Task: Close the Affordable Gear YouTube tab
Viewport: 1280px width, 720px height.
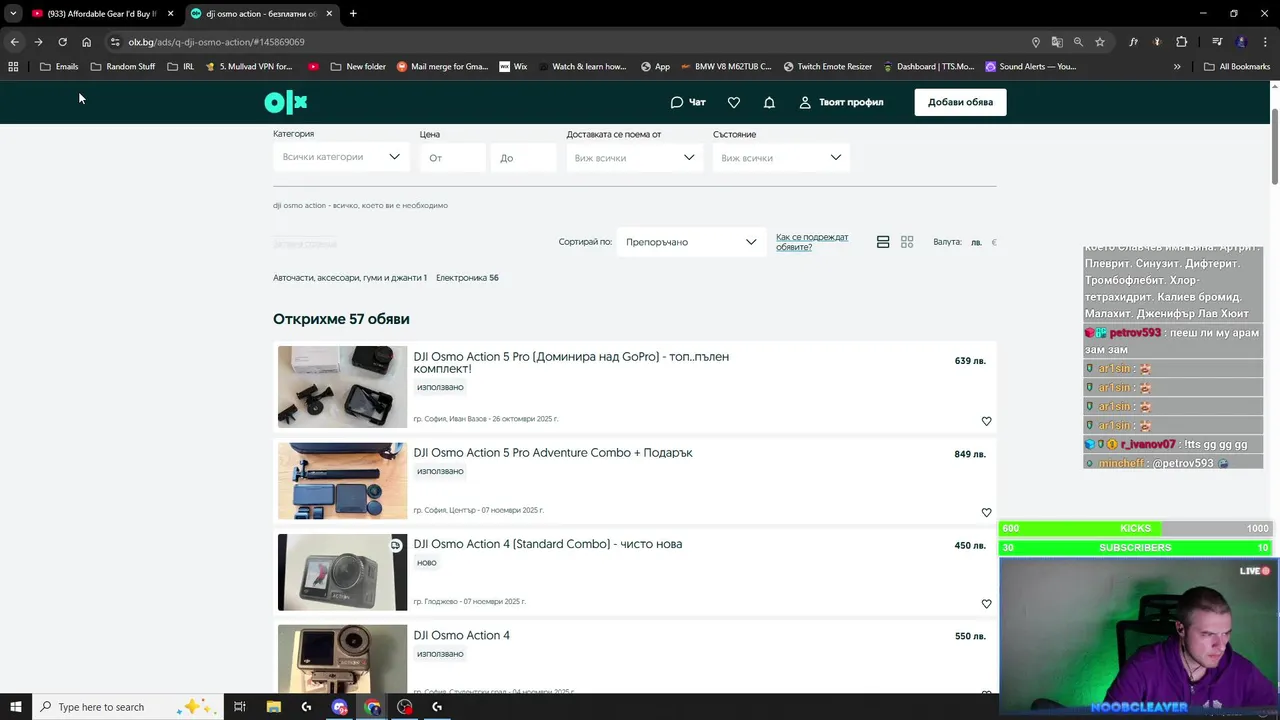Action: pyautogui.click(x=171, y=14)
